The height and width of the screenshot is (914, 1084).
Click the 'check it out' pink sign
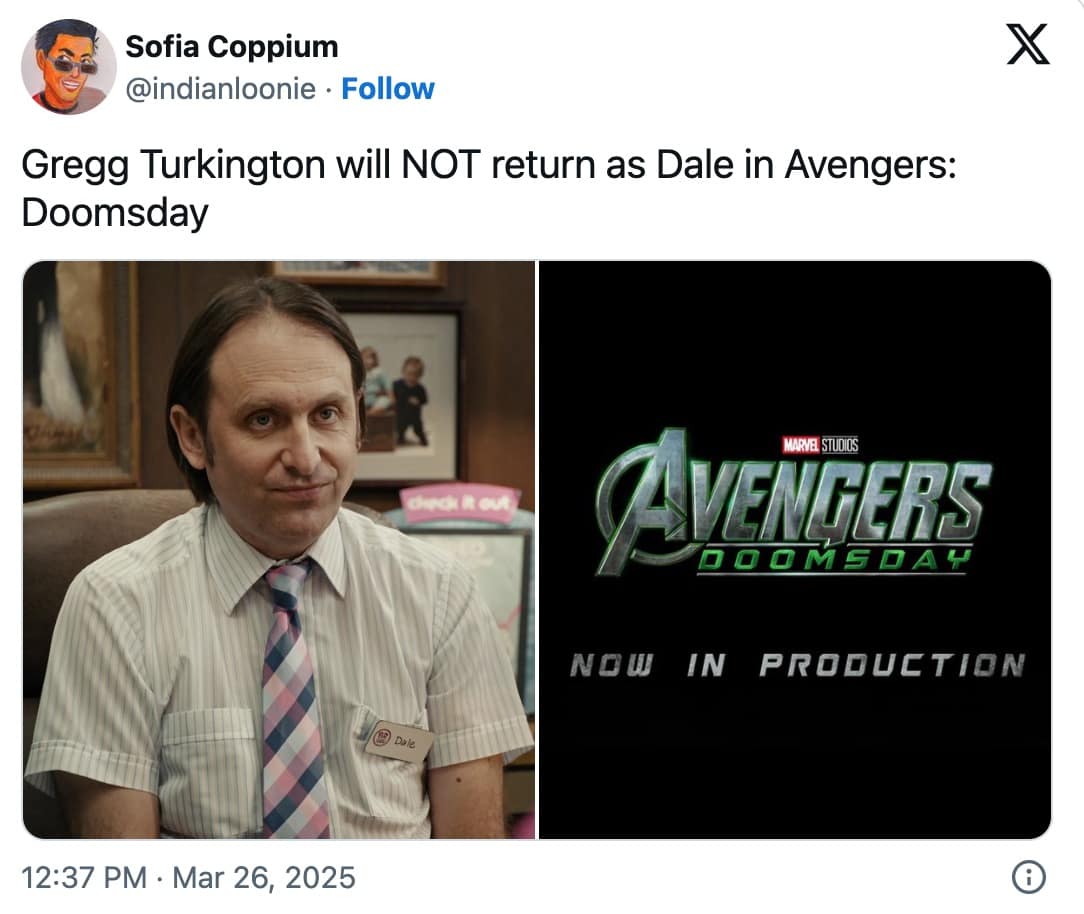[x=461, y=500]
